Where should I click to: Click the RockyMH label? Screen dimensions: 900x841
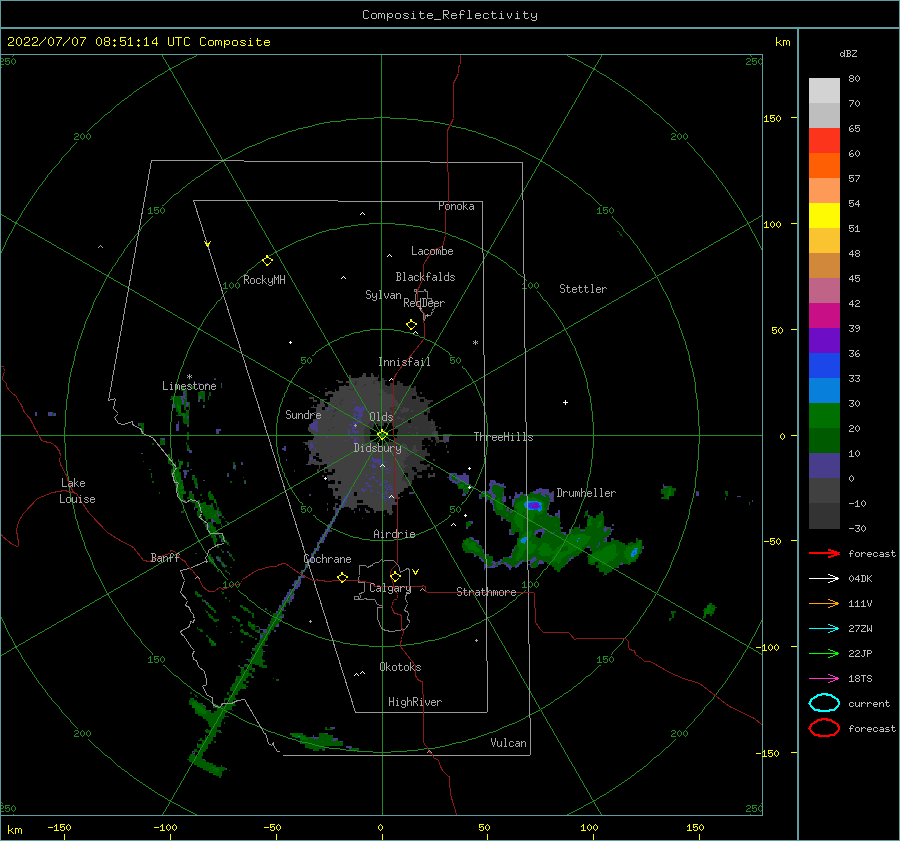tap(264, 280)
